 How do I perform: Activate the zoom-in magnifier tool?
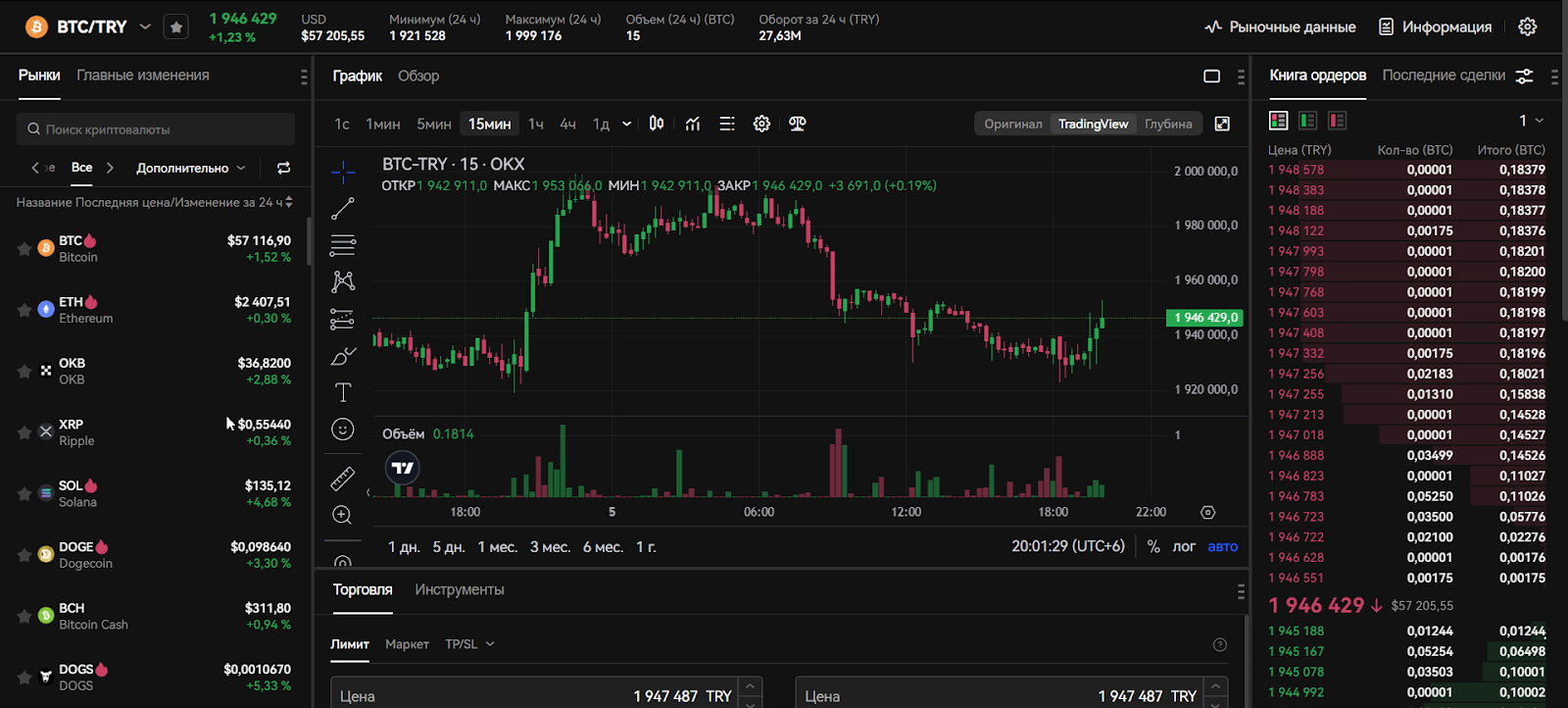[343, 515]
